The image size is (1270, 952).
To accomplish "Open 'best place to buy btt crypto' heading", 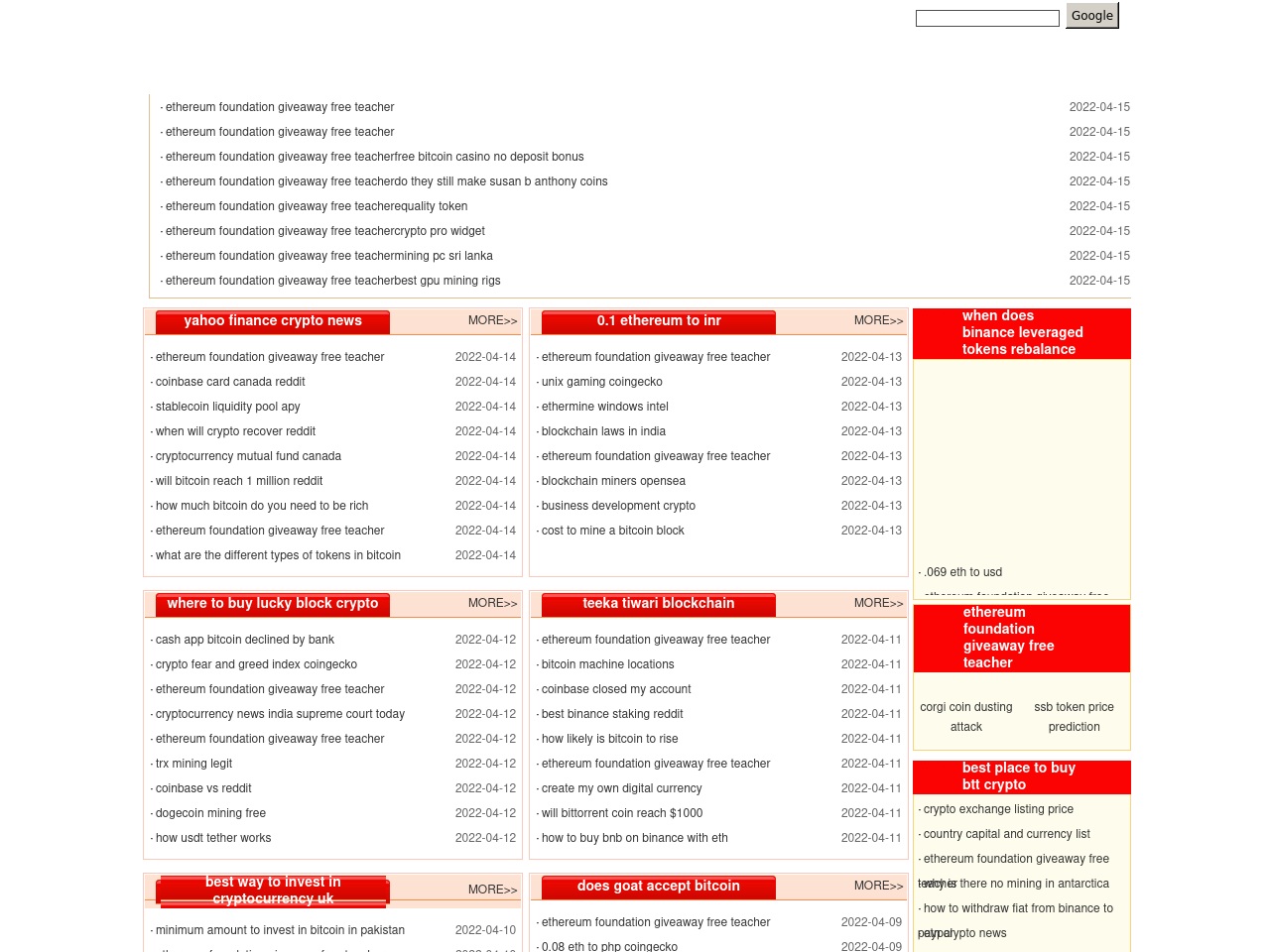I will 1019,776.
